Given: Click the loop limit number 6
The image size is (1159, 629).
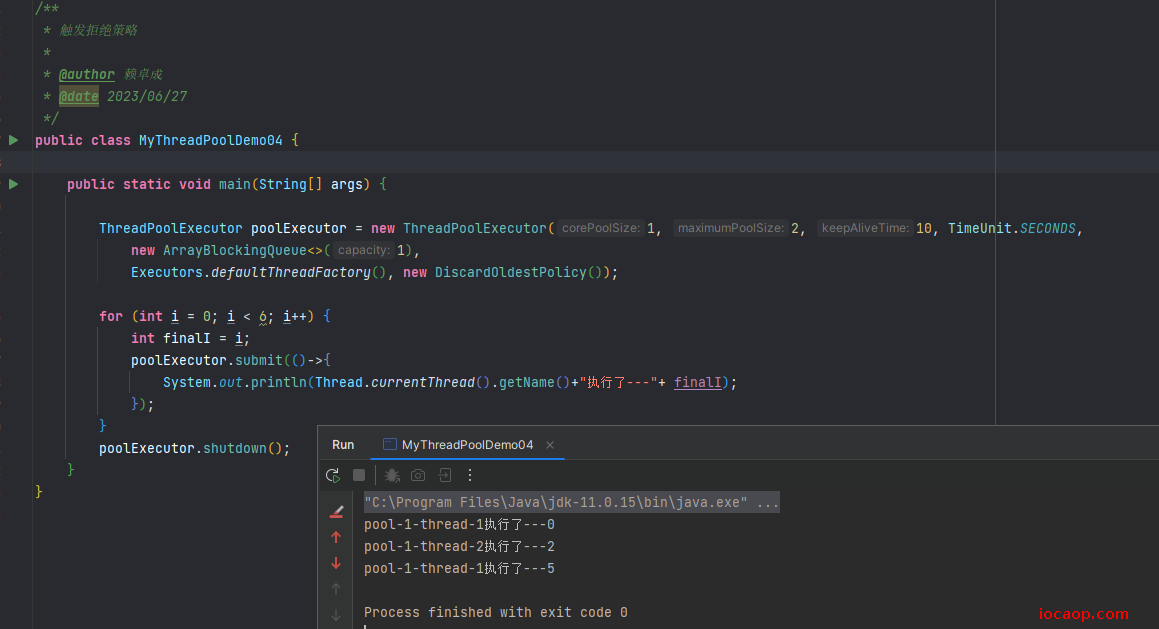Looking at the screenshot, I should pyautogui.click(x=262, y=316).
